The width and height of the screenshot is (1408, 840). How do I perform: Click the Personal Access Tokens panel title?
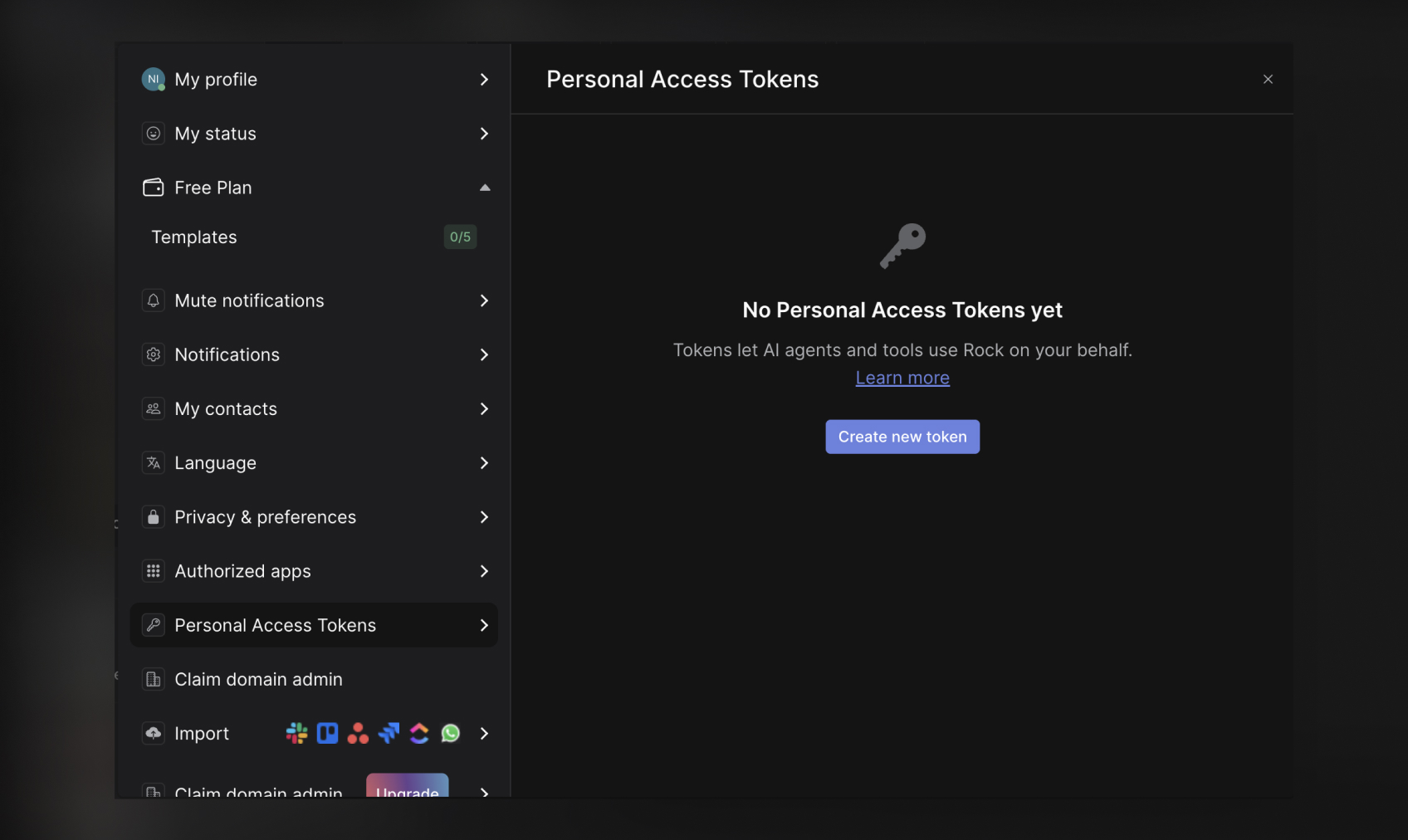point(682,80)
